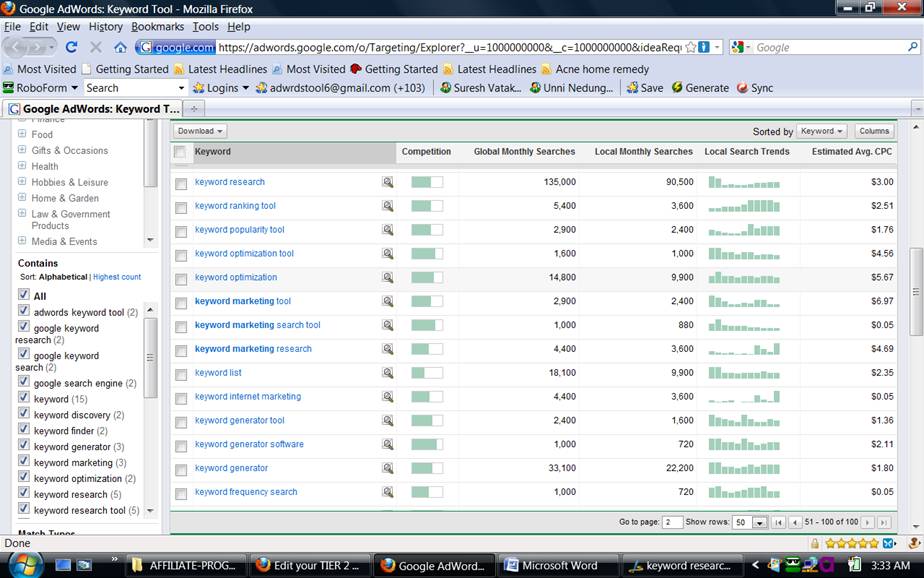Screen dimensions: 924x578
Task: Check the box for keyword research row
Action: coord(181,184)
